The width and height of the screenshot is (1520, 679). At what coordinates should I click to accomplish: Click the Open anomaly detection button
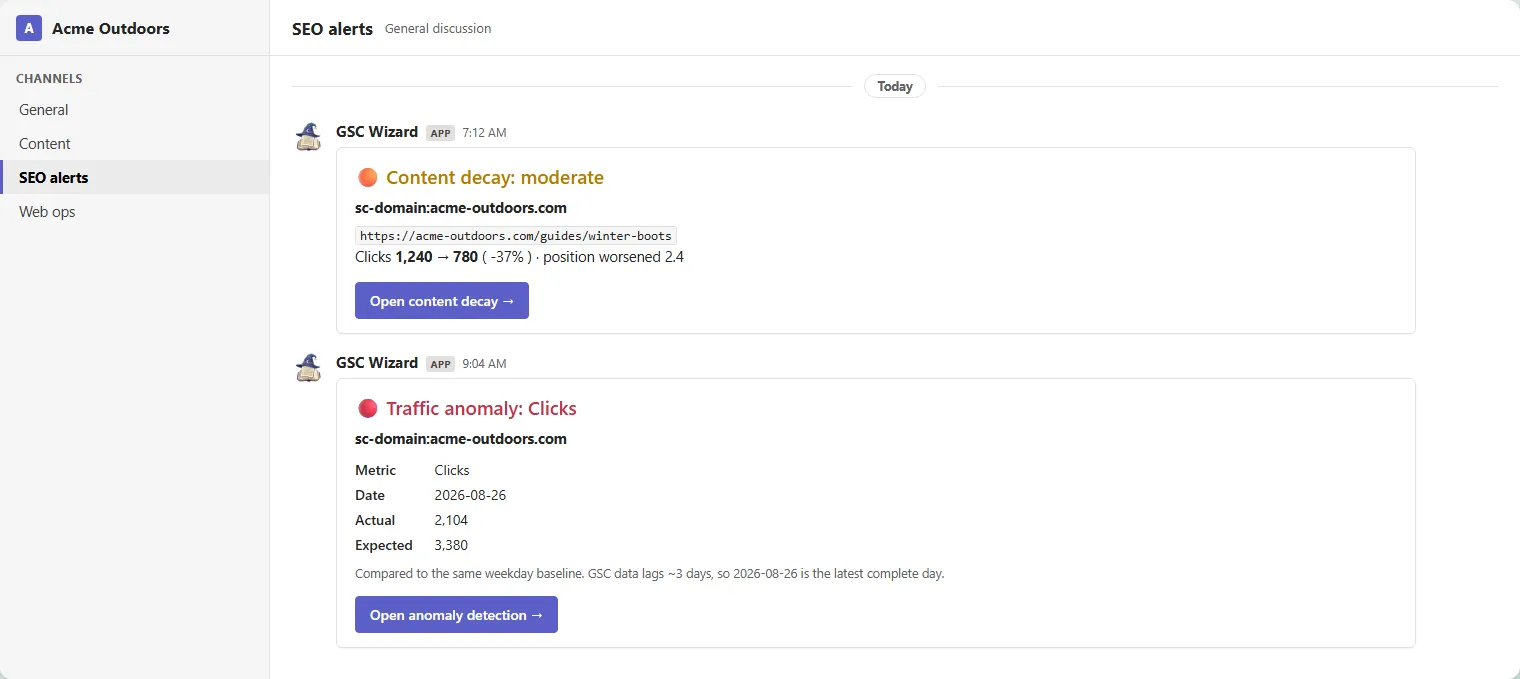pos(456,615)
